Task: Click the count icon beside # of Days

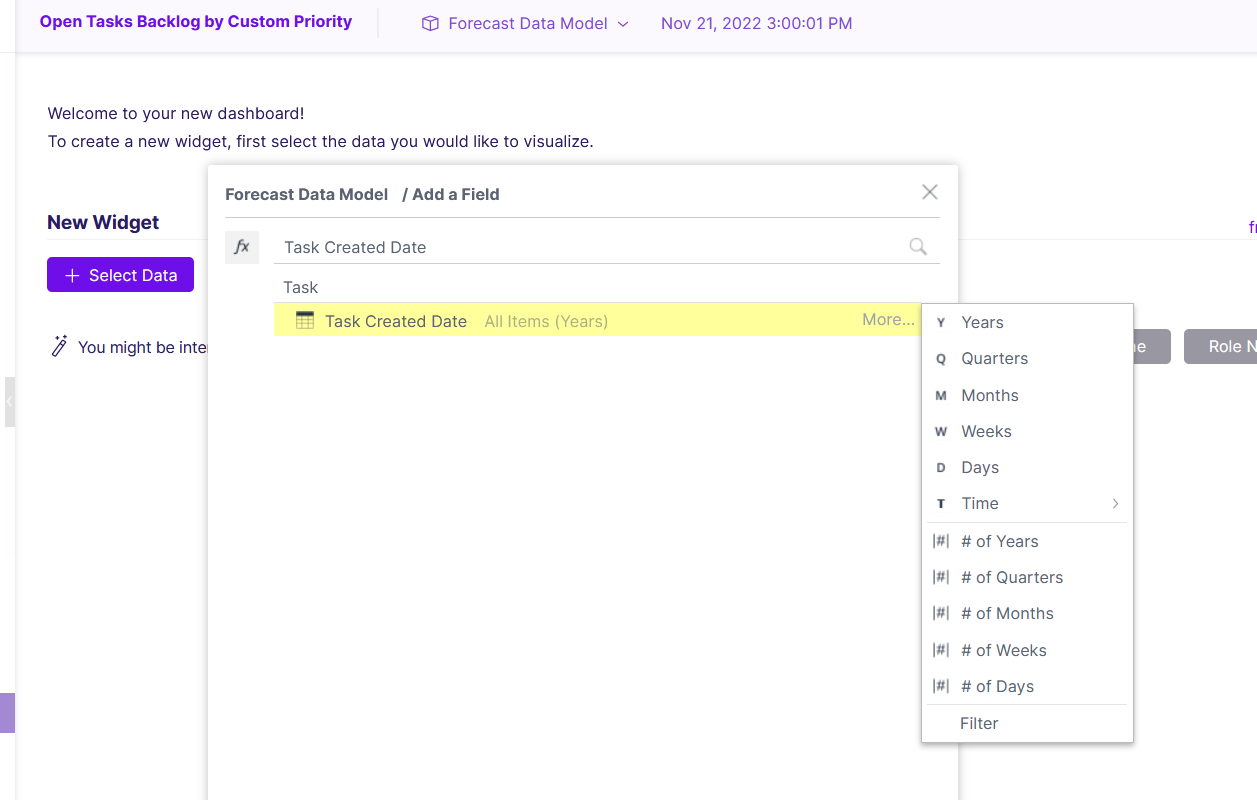Action: pyautogui.click(x=941, y=686)
